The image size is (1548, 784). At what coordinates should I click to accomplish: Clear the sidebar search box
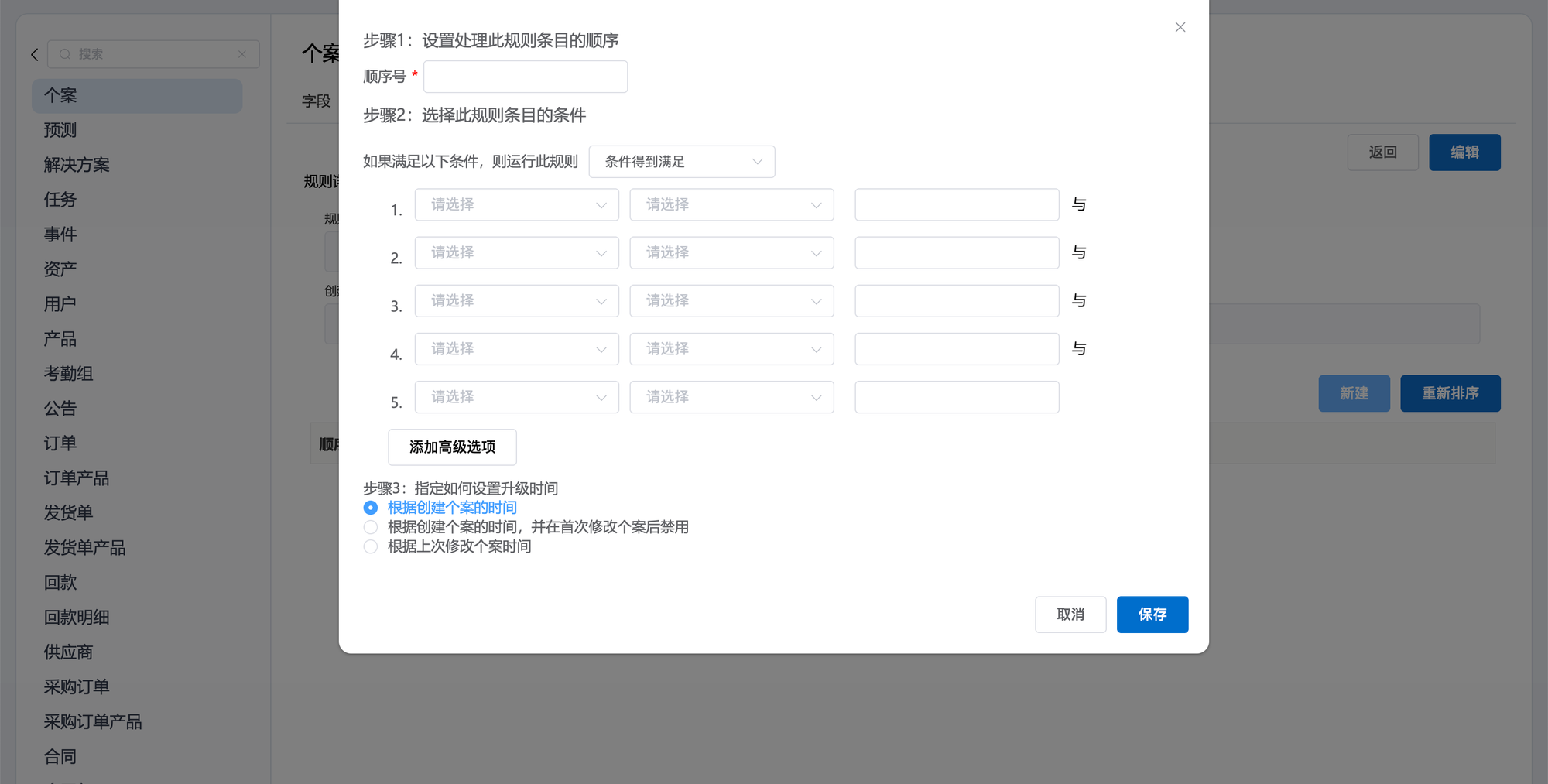point(242,54)
